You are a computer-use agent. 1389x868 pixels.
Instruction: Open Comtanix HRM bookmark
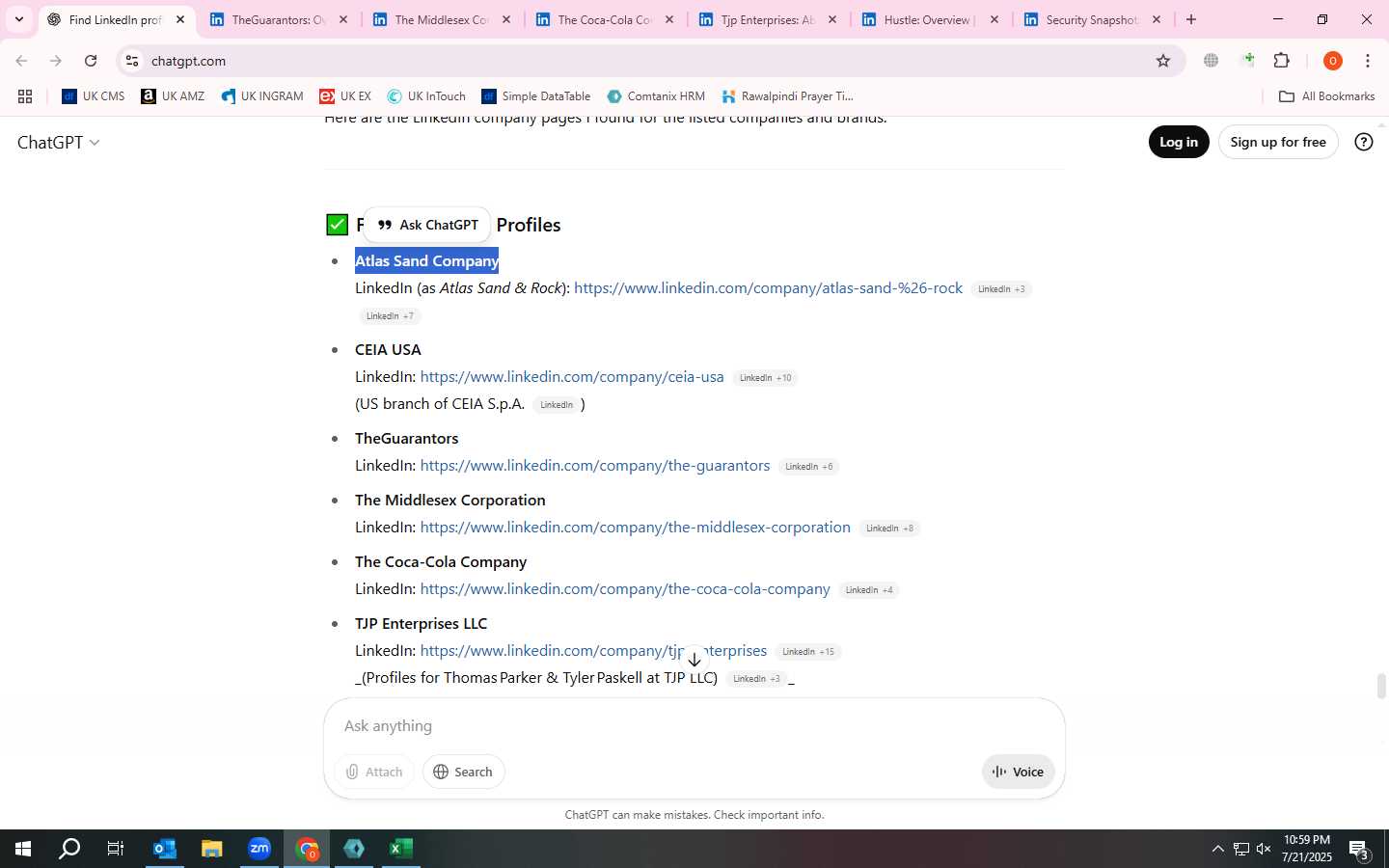click(x=656, y=96)
